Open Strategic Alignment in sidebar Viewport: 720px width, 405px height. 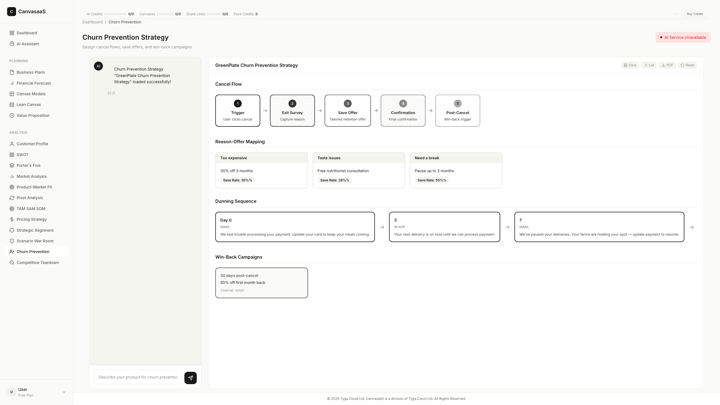[x=37, y=230]
